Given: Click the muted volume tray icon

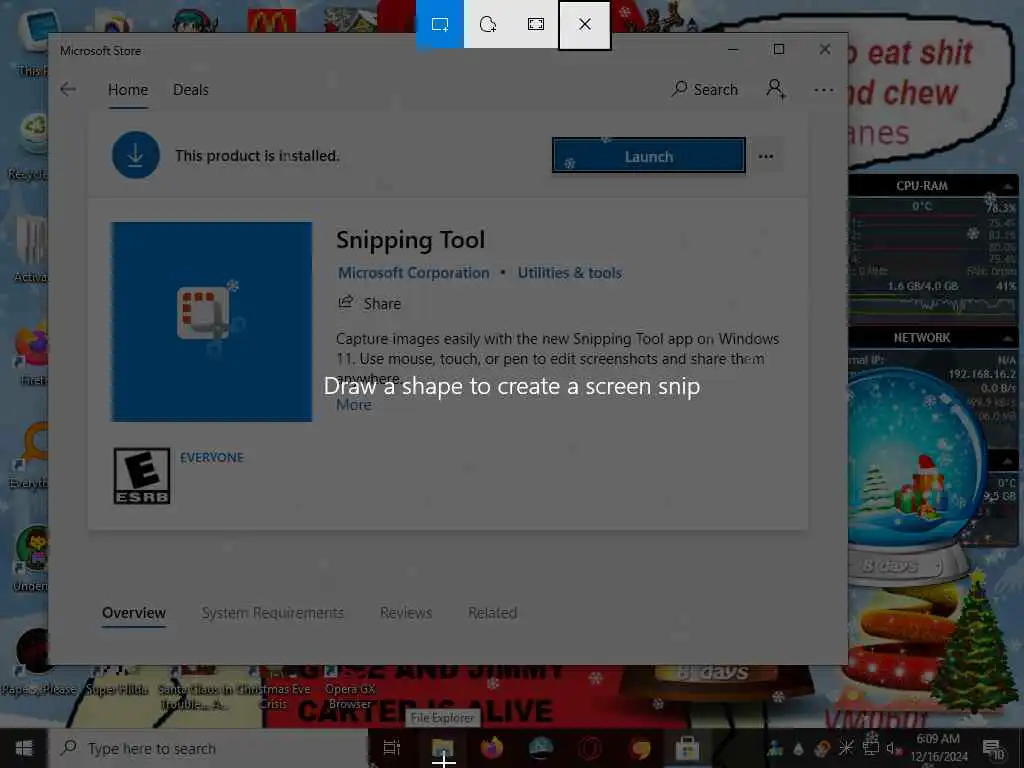Looking at the screenshot, I should [x=893, y=748].
